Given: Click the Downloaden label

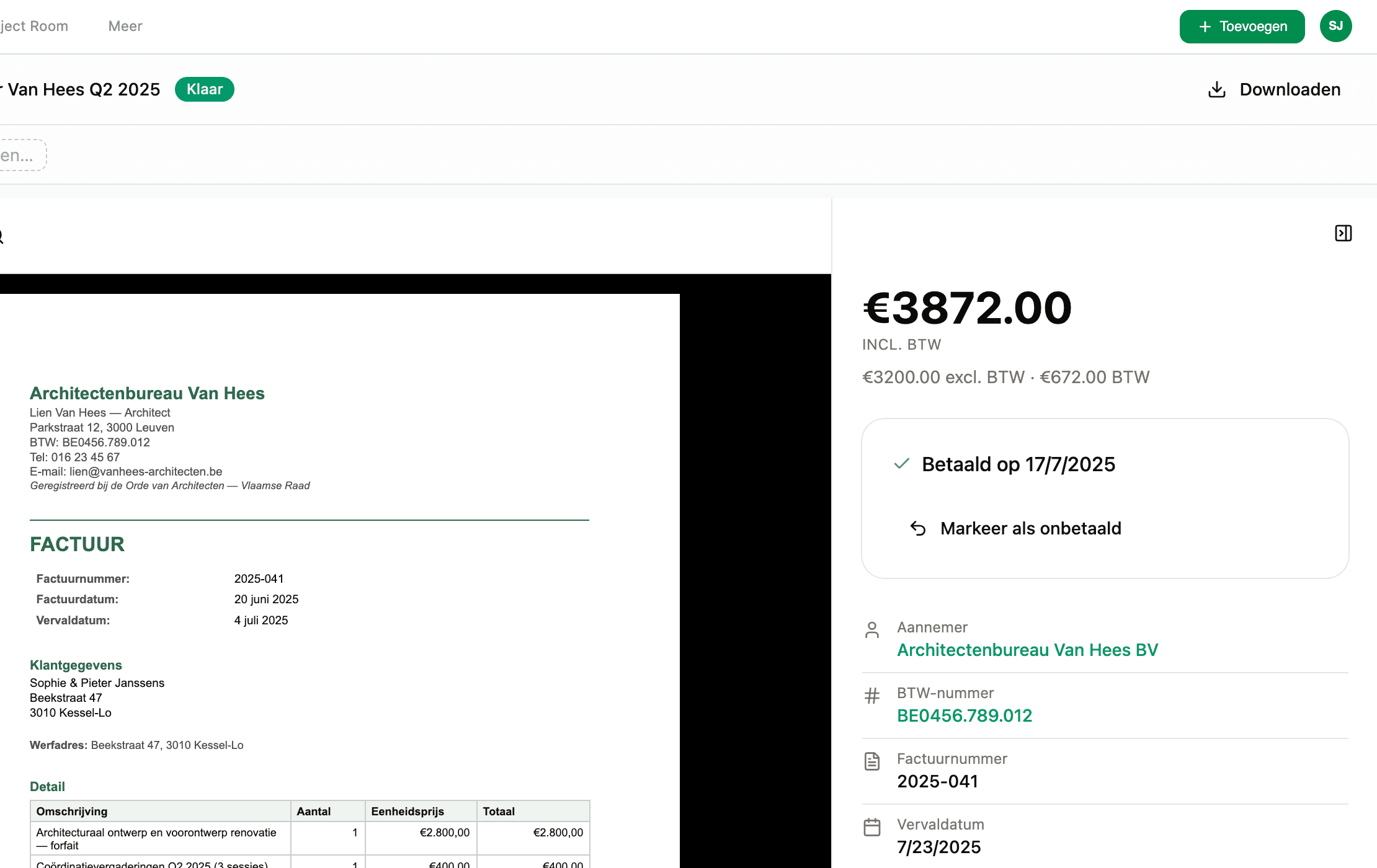Looking at the screenshot, I should (1290, 89).
